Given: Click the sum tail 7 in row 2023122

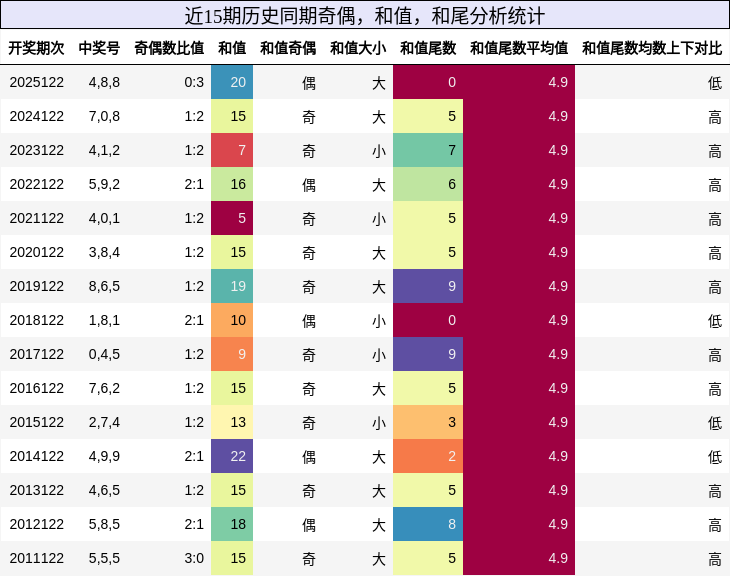Looking at the screenshot, I should coord(428,150).
